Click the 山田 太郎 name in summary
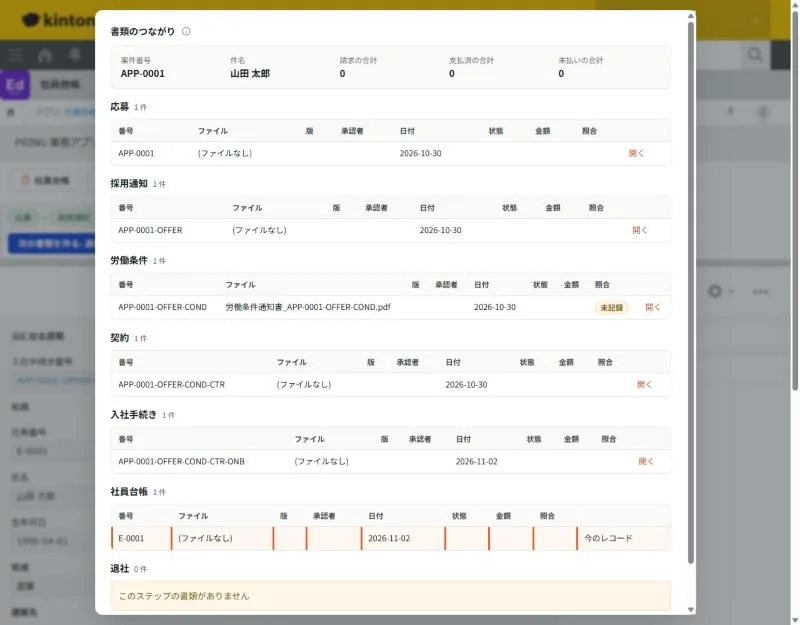Screen dimensions: 800x625 tap(250, 73)
